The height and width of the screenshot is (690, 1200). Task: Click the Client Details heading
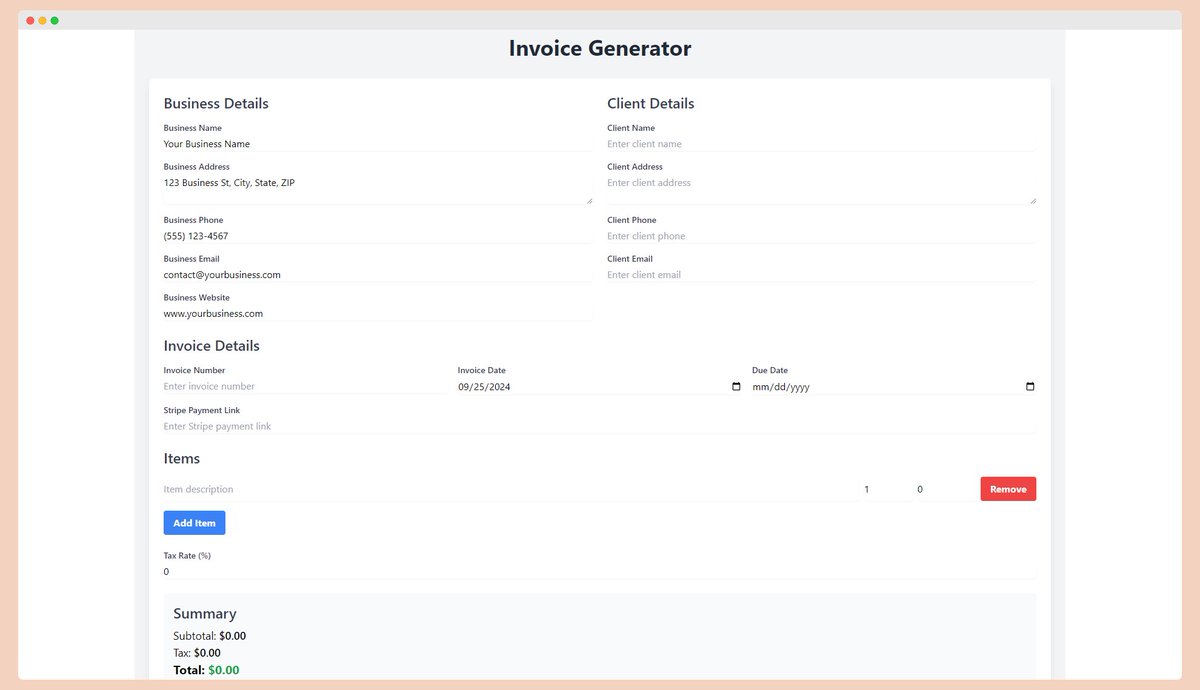tap(651, 104)
